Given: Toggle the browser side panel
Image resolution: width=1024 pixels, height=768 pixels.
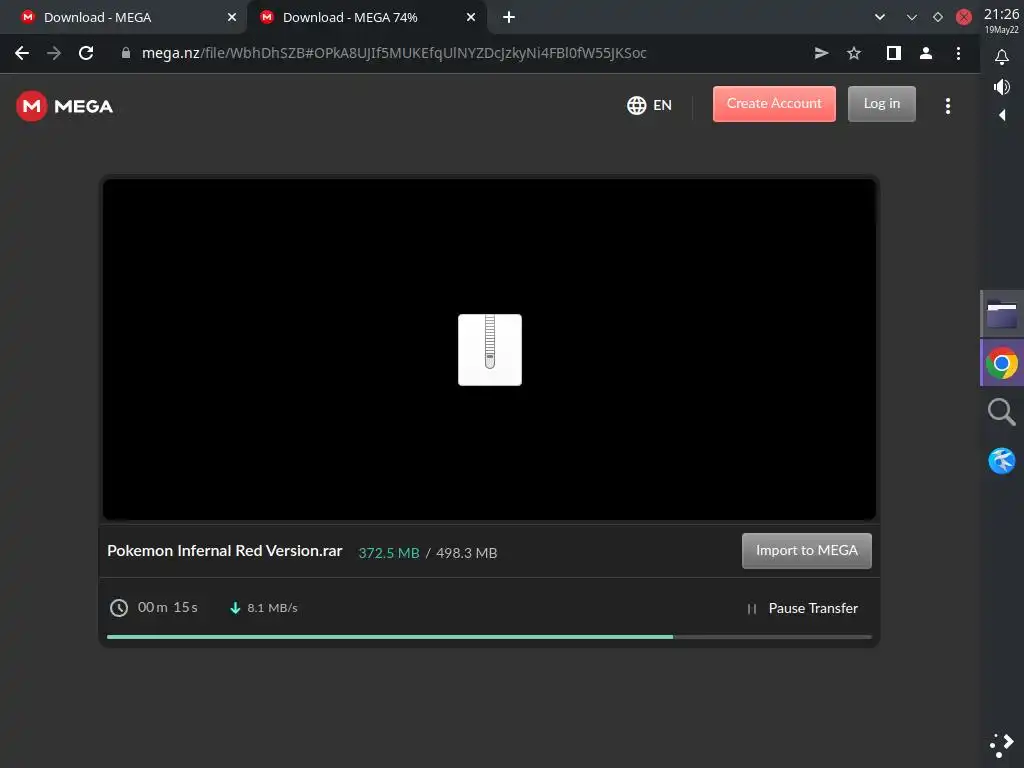Looking at the screenshot, I should [x=893, y=53].
